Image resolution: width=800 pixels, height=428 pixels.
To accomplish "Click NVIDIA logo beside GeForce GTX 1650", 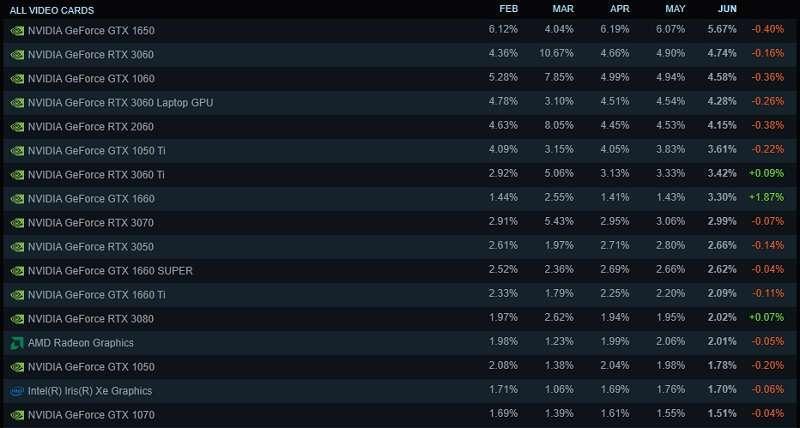I will [17, 31].
